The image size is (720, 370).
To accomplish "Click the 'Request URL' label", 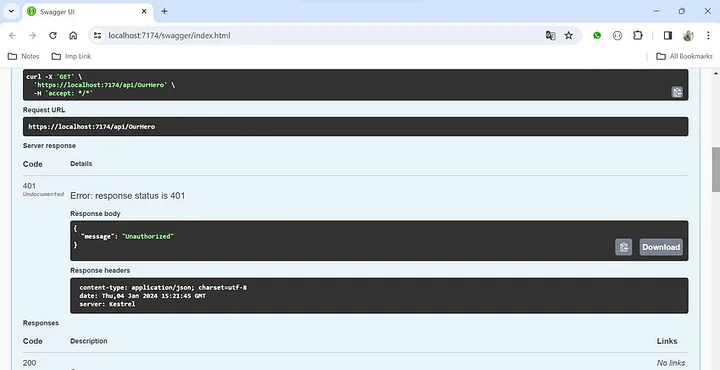I will (x=44, y=110).
